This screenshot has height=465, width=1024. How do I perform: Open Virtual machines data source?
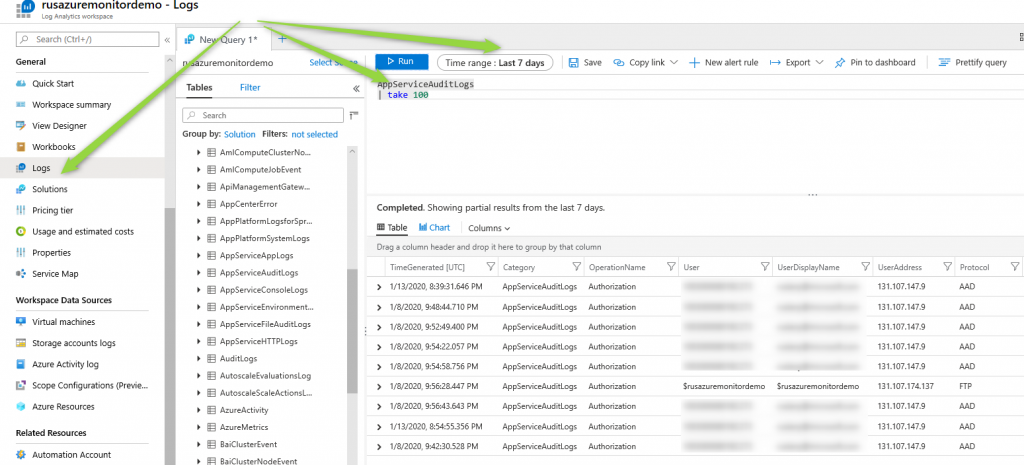tap(63, 322)
